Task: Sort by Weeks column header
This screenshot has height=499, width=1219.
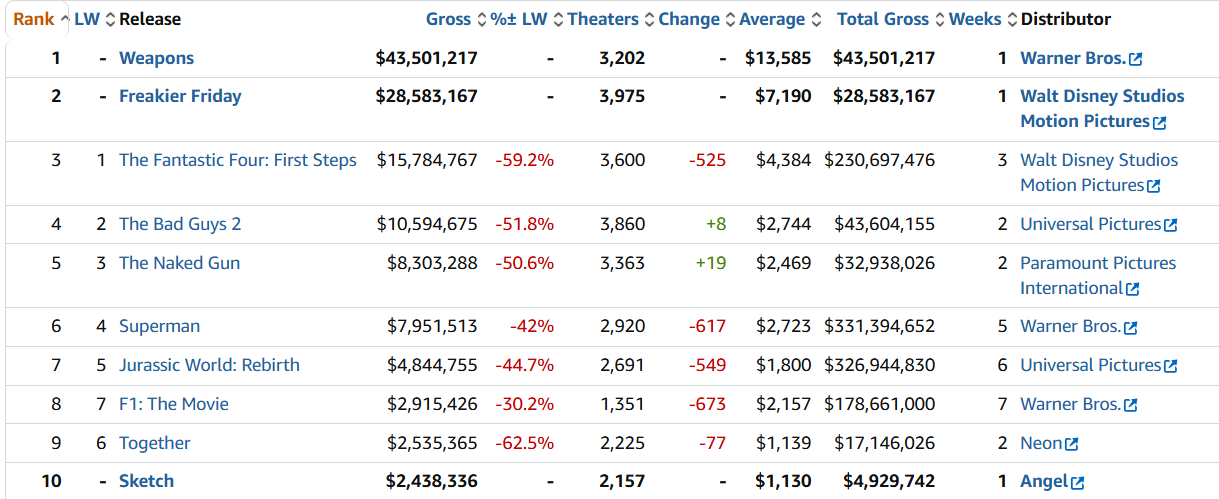Action: [x=975, y=19]
